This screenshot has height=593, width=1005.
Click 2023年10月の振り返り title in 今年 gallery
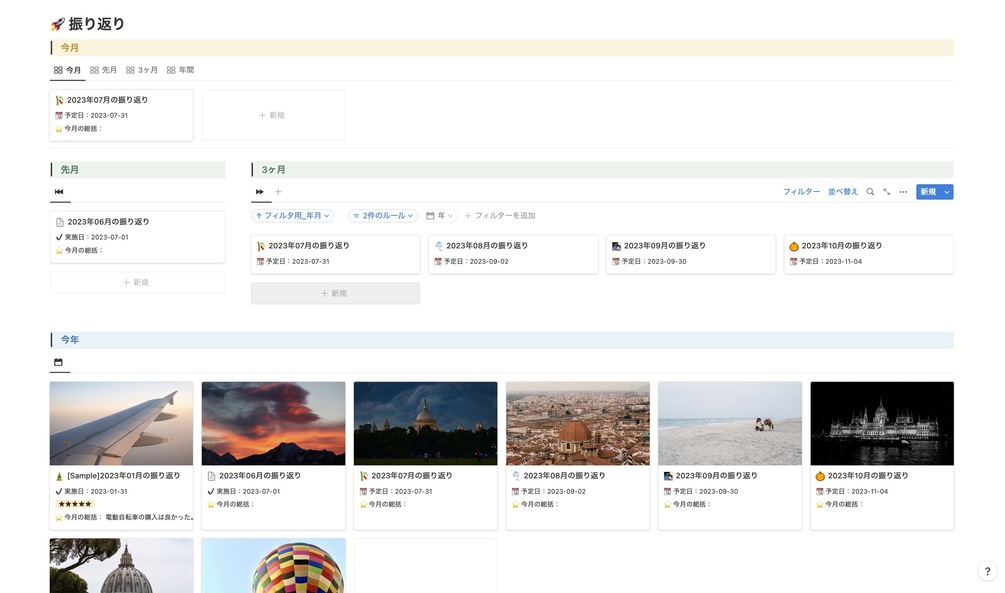[868, 476]
